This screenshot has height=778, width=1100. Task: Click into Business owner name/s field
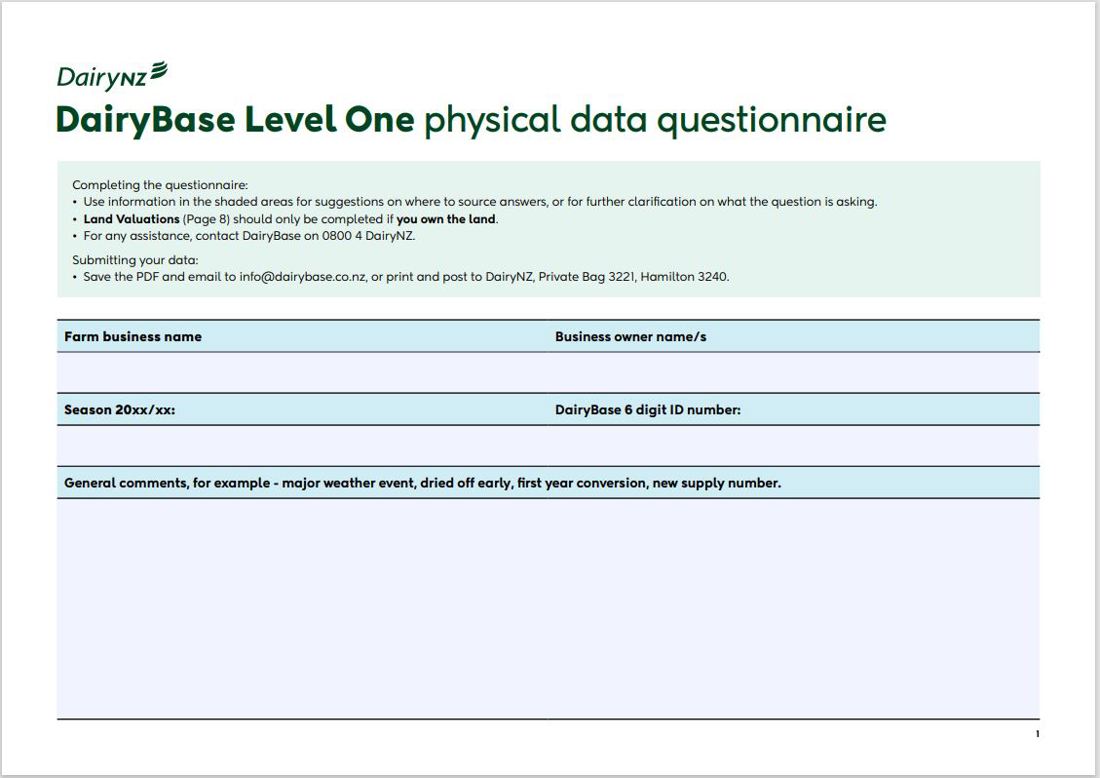pos(793,372)
